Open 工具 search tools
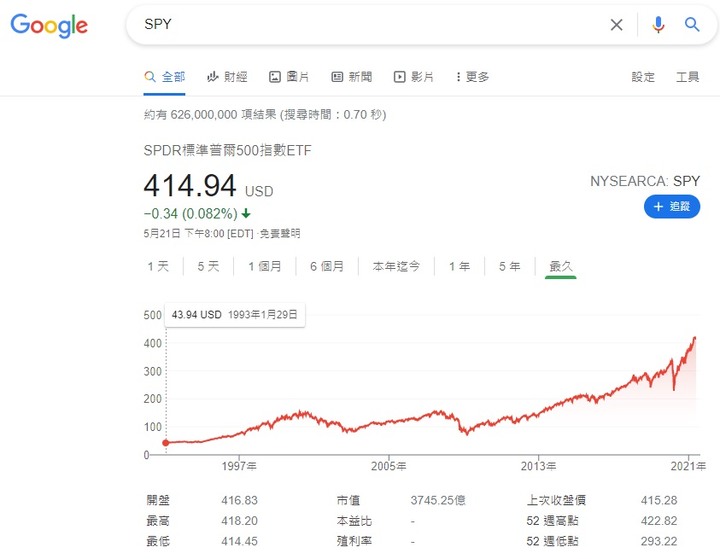The height and width of the screenshot is (559, 720). tap(687, 77)
